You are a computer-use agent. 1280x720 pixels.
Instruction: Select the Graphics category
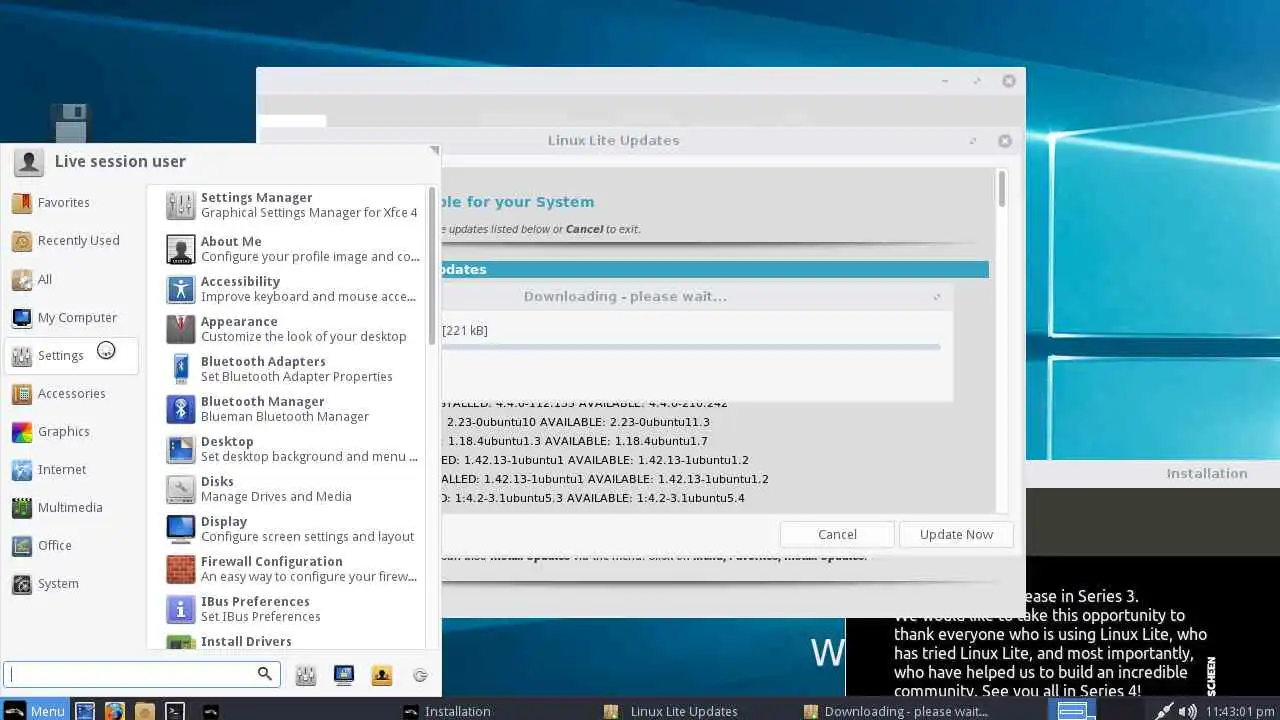(72, 432)
